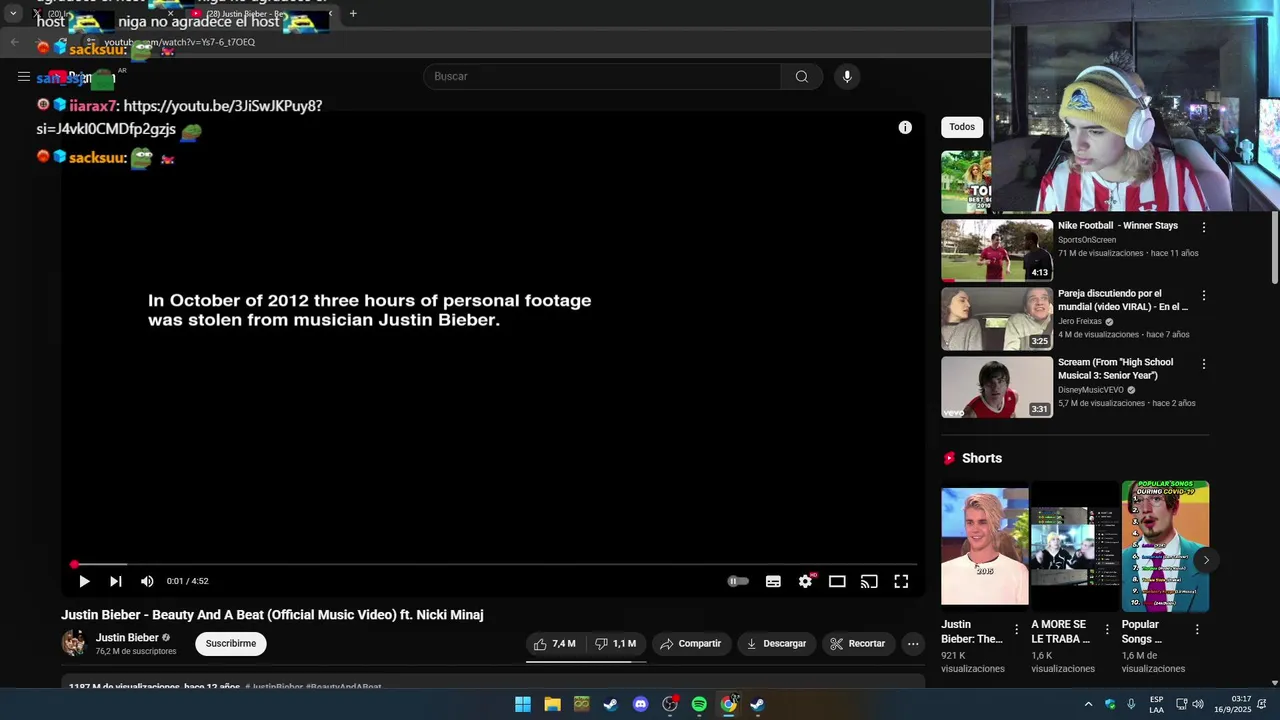1280x720 pixels.
Task: Open Nike Football Winner Stays thumbnail
Action: (x=997, y=250)
